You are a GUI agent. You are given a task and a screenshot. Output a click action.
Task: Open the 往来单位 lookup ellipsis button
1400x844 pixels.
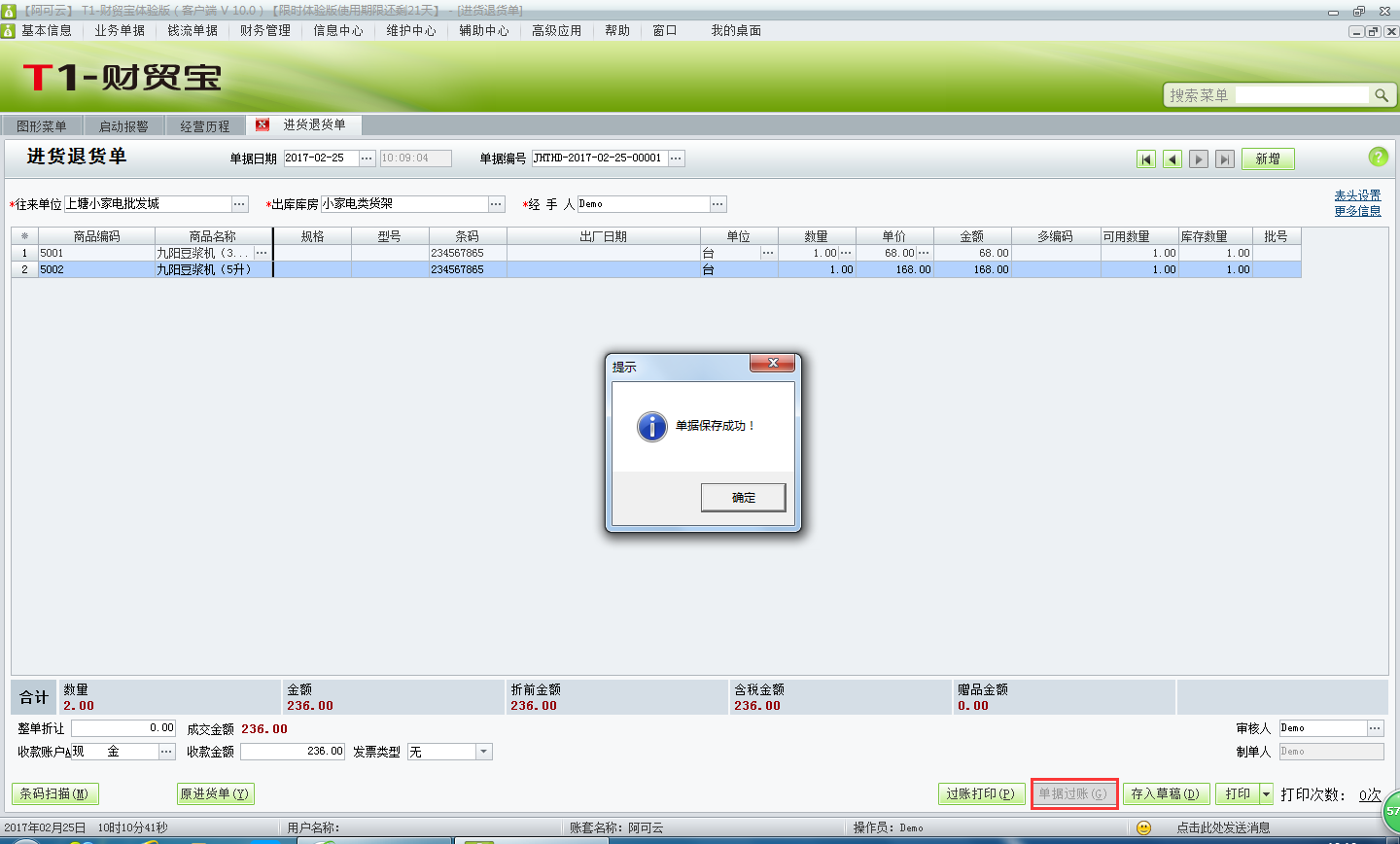[x=236, y=204]
